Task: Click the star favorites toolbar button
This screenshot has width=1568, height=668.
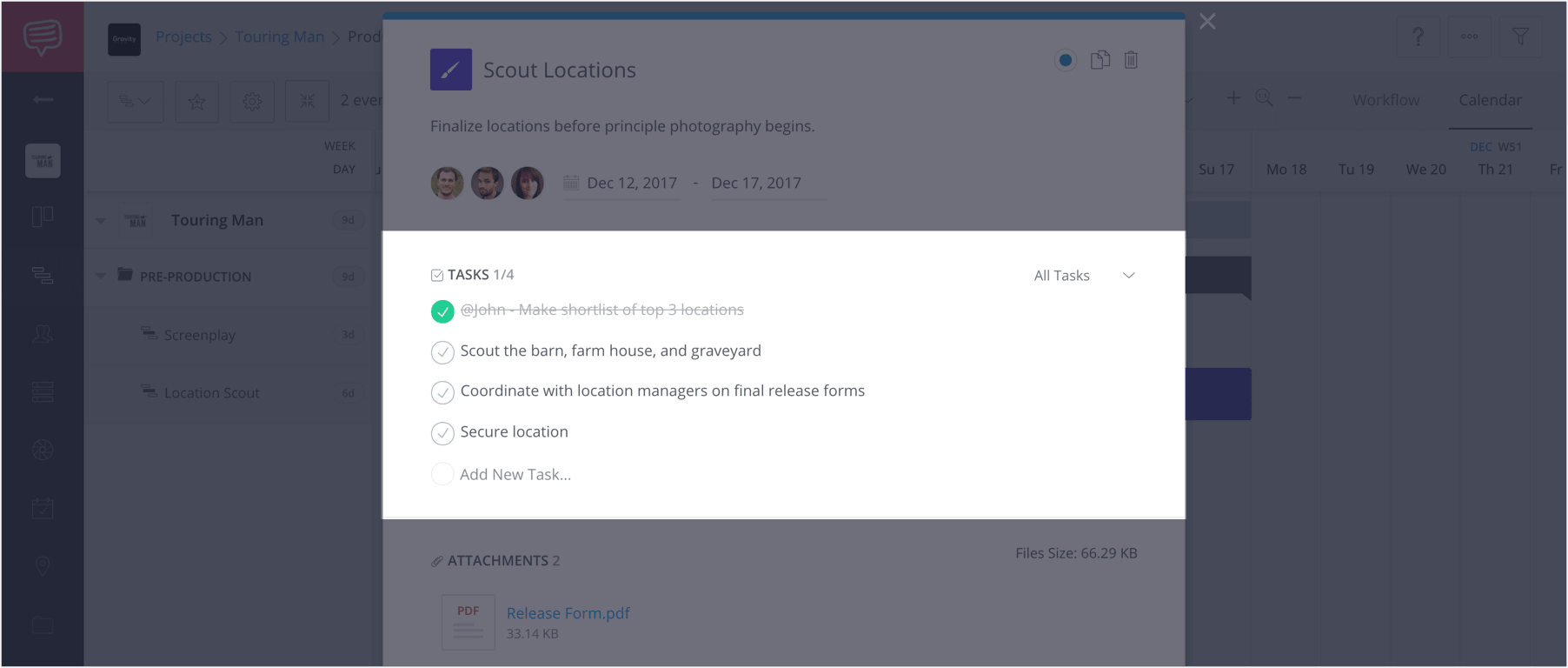Action: click(197, 101)
